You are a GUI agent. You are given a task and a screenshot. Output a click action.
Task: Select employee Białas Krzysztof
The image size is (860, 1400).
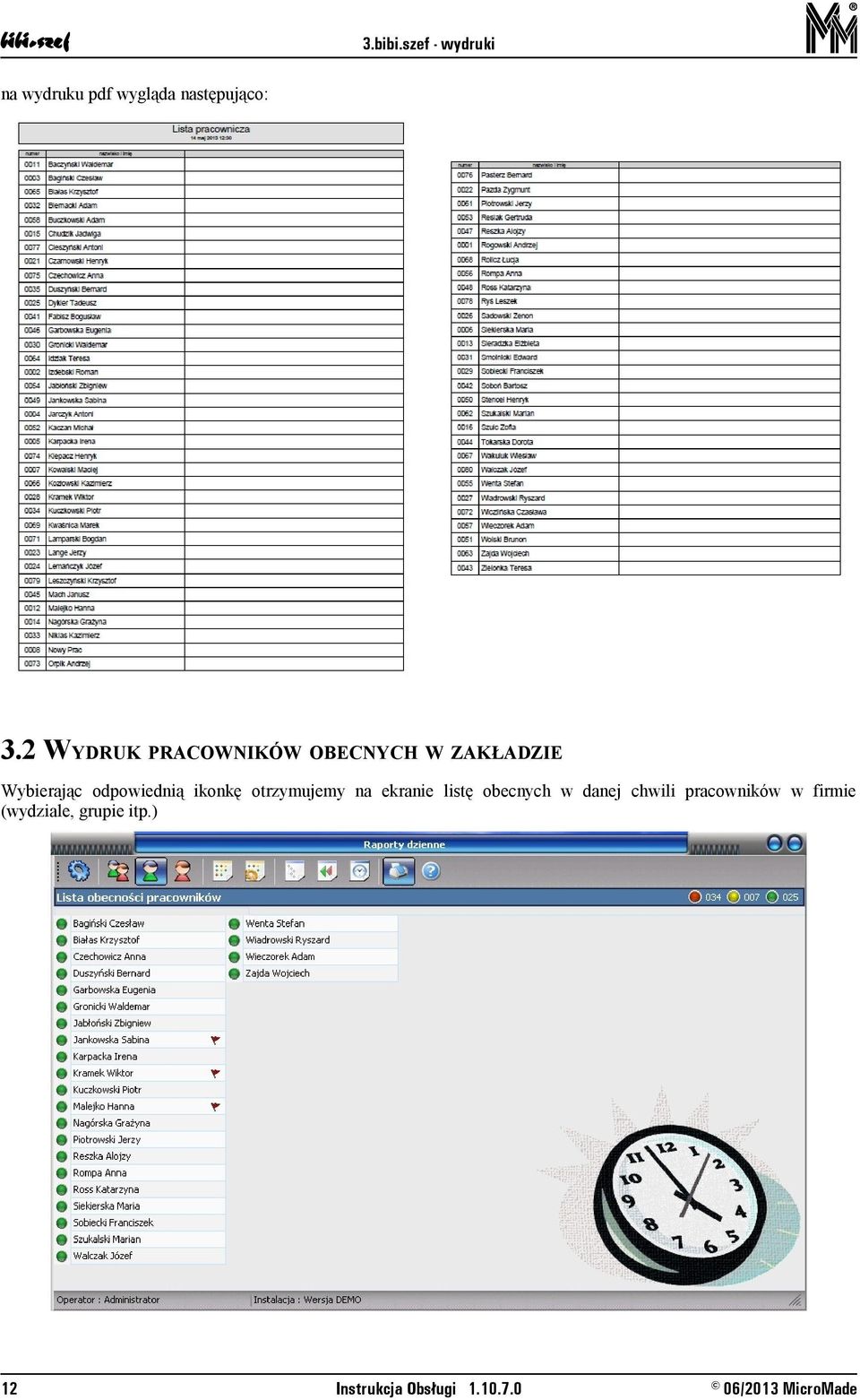click(x=107, y=940)
